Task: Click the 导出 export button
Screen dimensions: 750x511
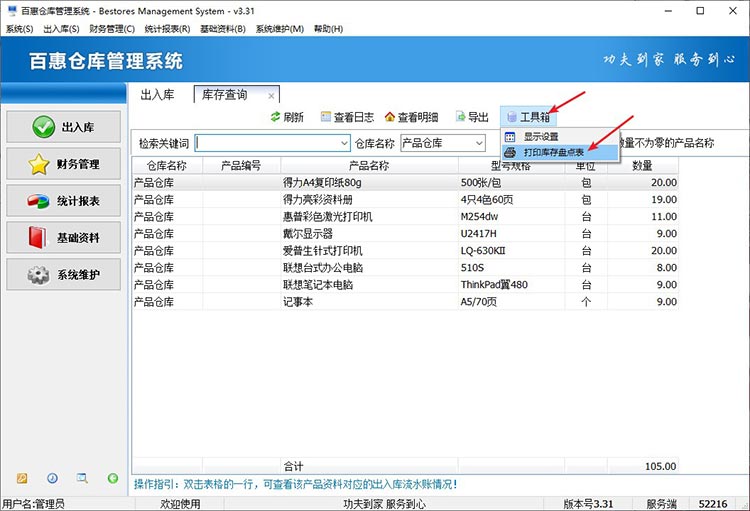Action: pyautogui.click(x=472, y=117)
